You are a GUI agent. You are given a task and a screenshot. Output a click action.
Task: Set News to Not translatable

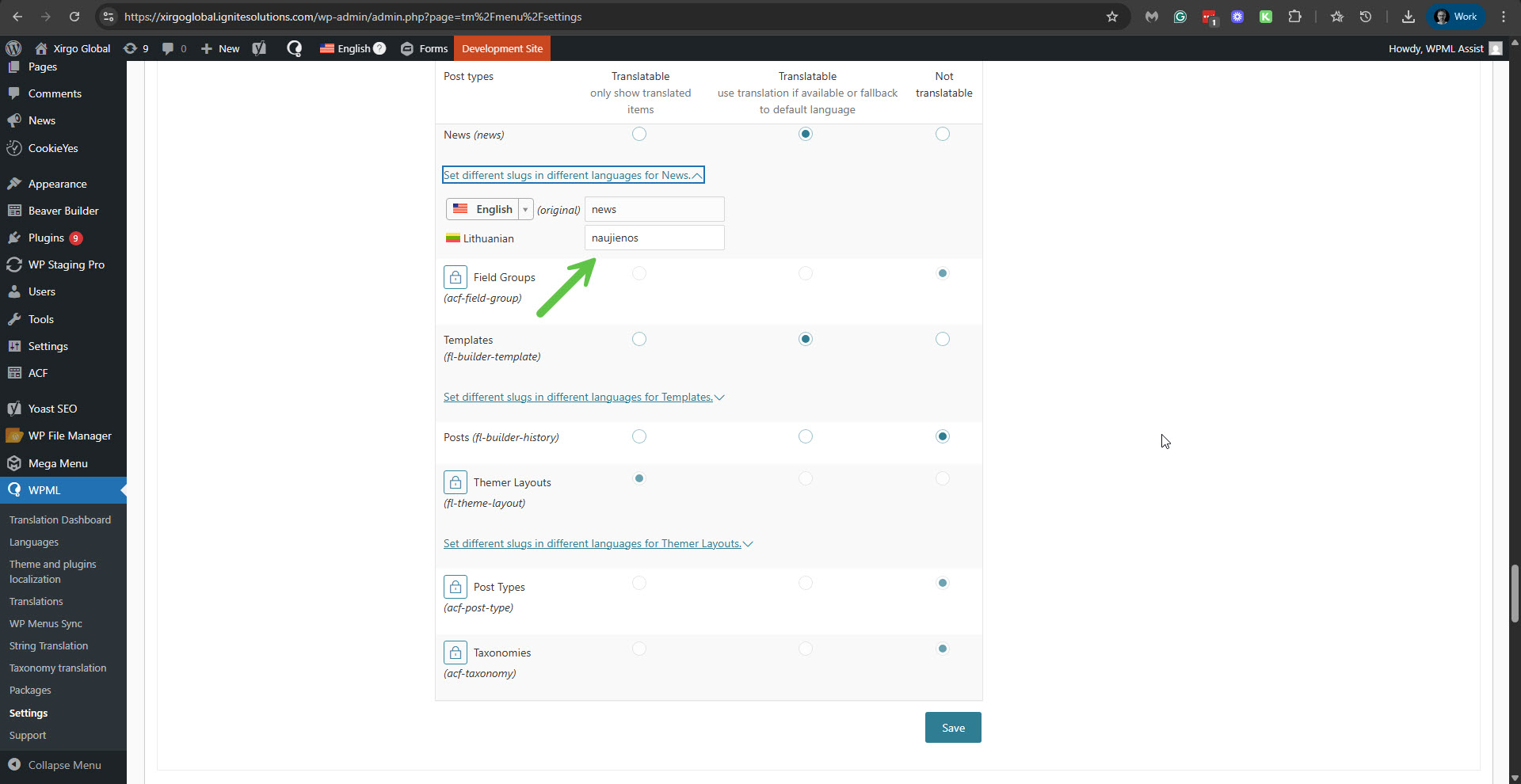point(942,134)
